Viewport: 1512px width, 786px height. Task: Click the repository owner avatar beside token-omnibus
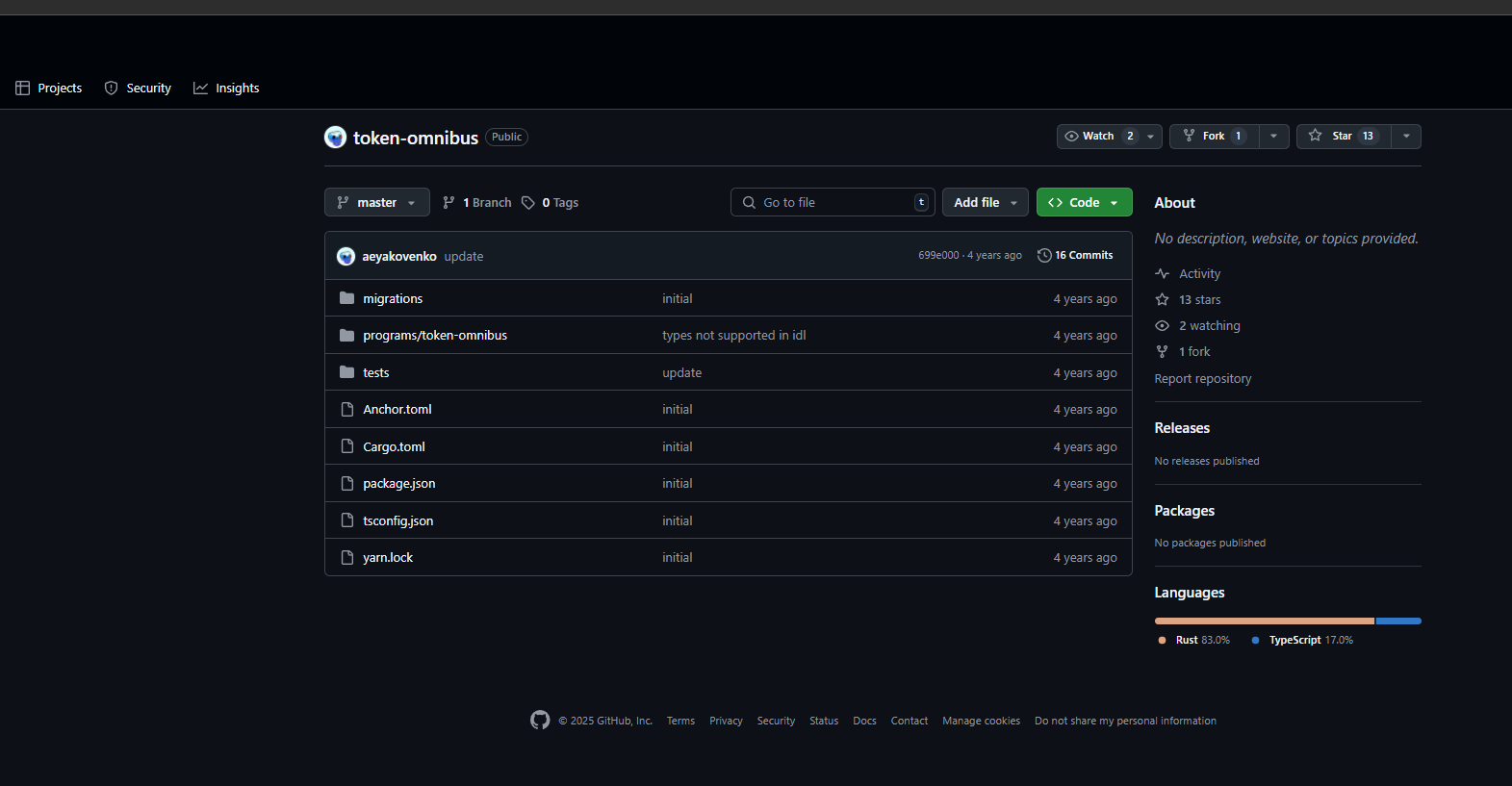coord(335,138)
